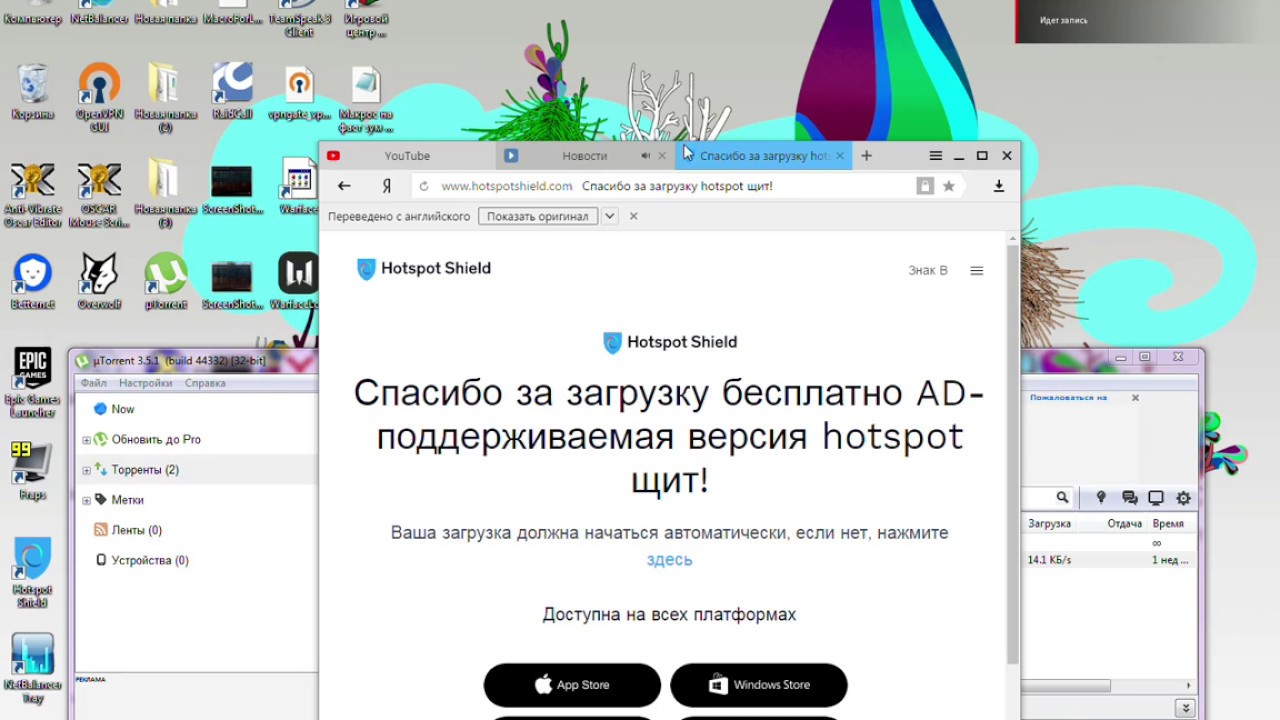The width and height of the screenshot is (1280, 720).
Task: Sort by the Отдача column header
Action: [x=1124, y=524]
